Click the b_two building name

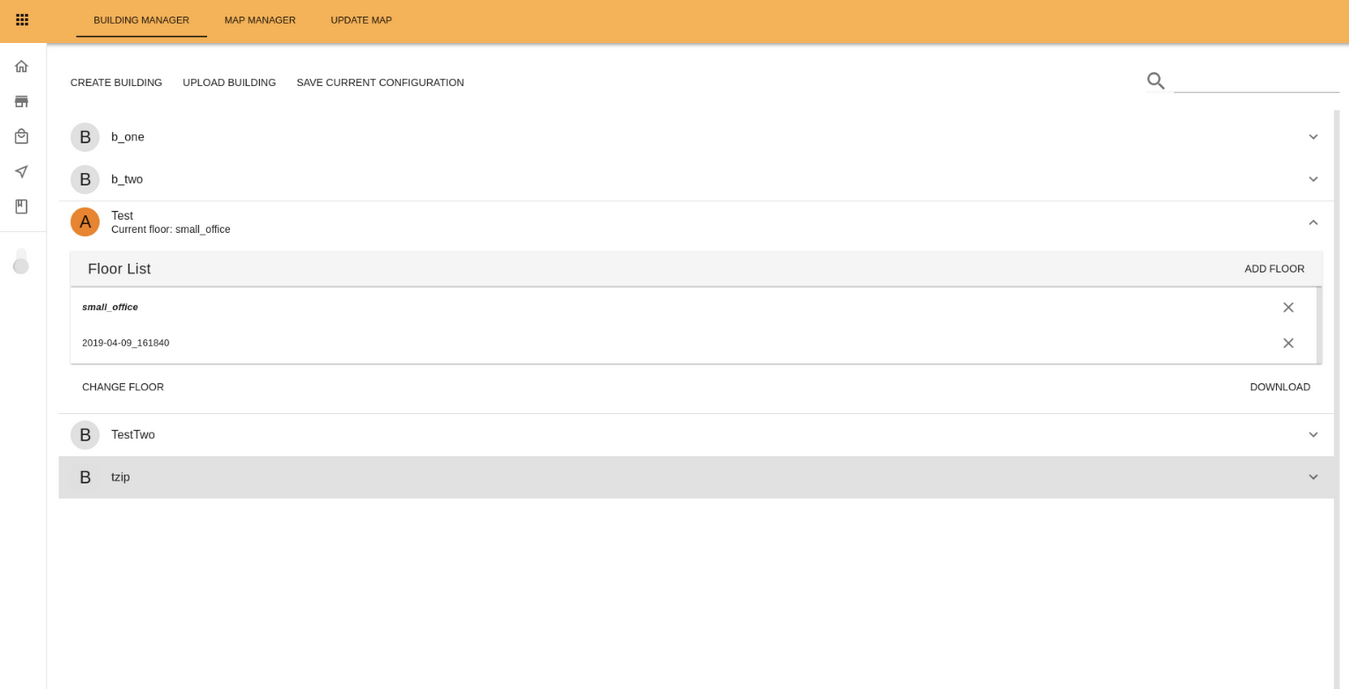[127, 179]
